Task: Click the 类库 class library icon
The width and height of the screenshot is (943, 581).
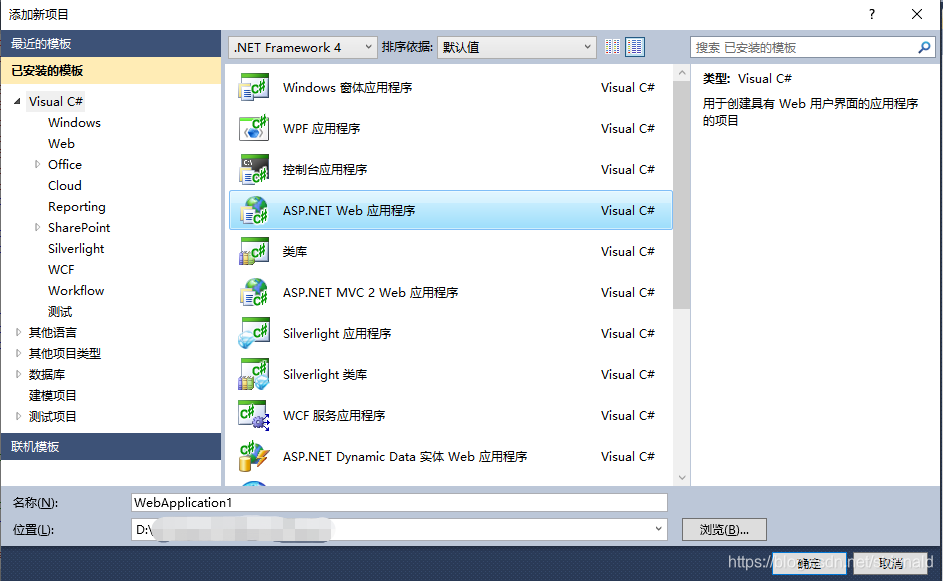Action: (x=254, y=251)
